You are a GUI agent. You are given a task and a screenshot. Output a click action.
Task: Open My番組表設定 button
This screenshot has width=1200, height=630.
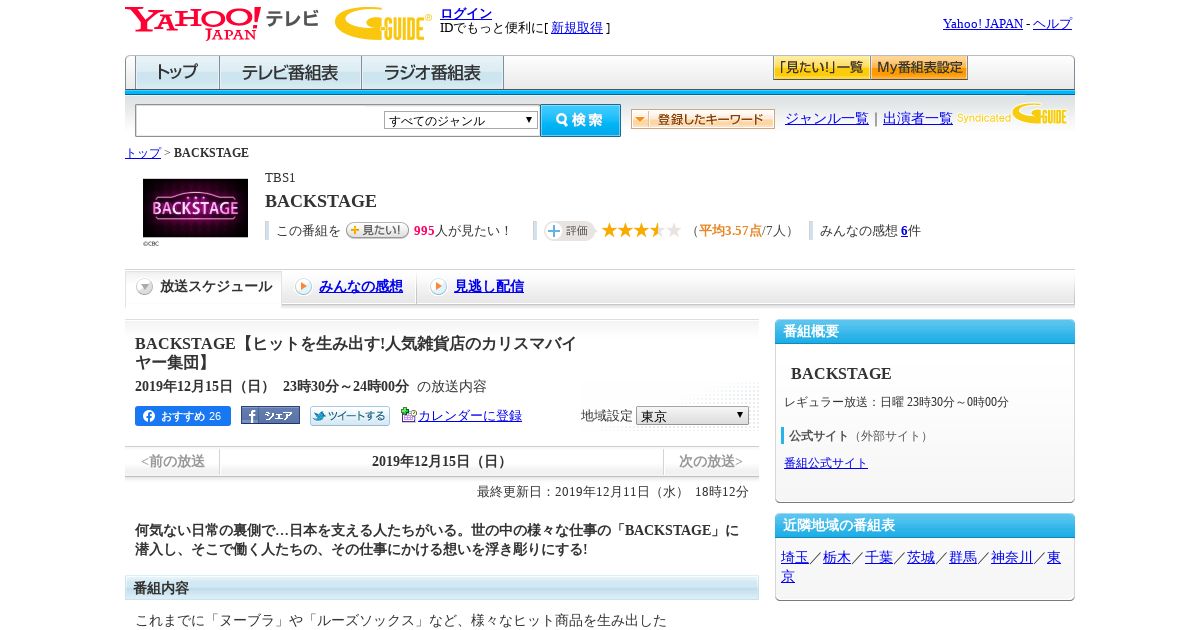pyautogui.click(x=919, y=68)
